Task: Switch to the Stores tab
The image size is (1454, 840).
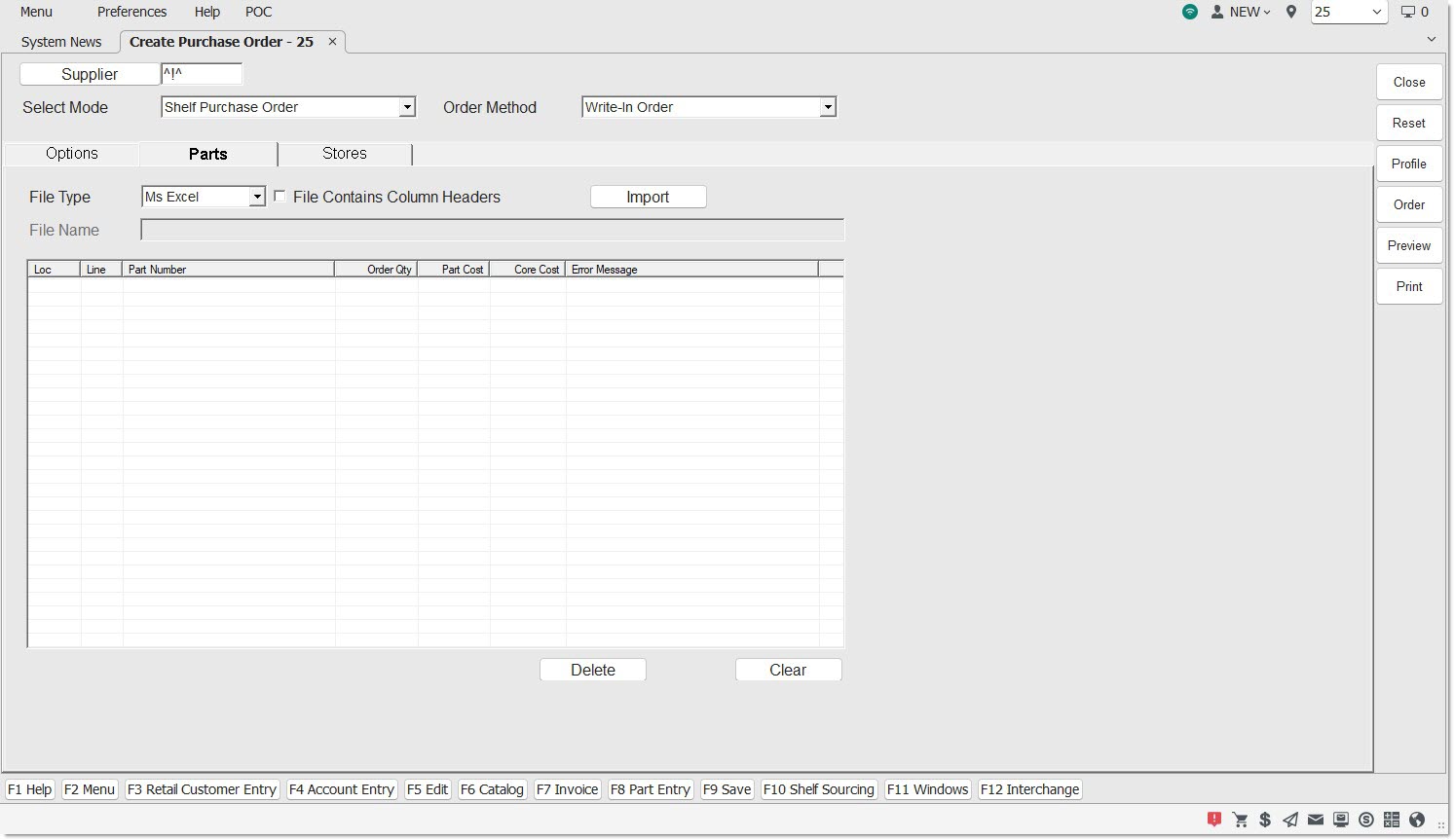Action: click(x=345, y=154)
